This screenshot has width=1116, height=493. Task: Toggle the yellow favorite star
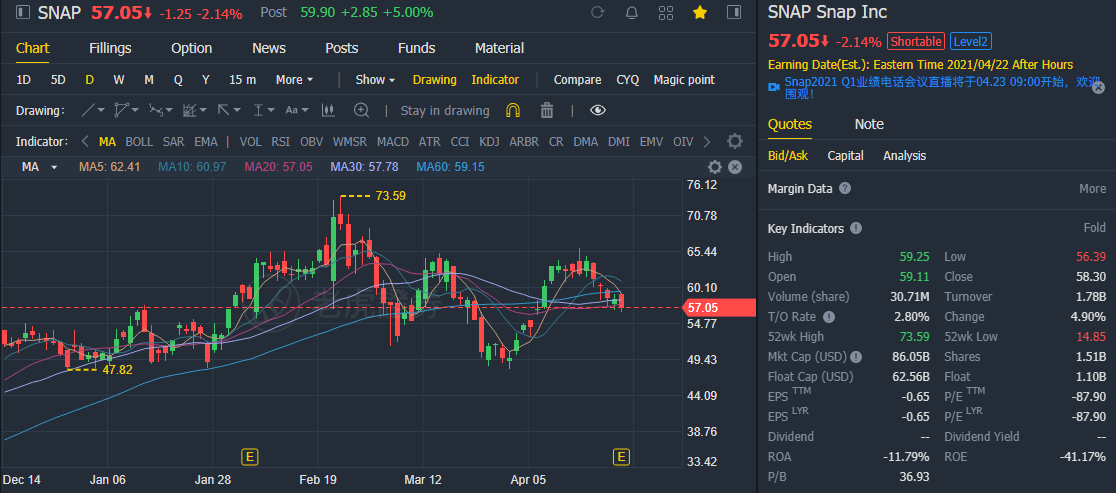pos(700,12)
